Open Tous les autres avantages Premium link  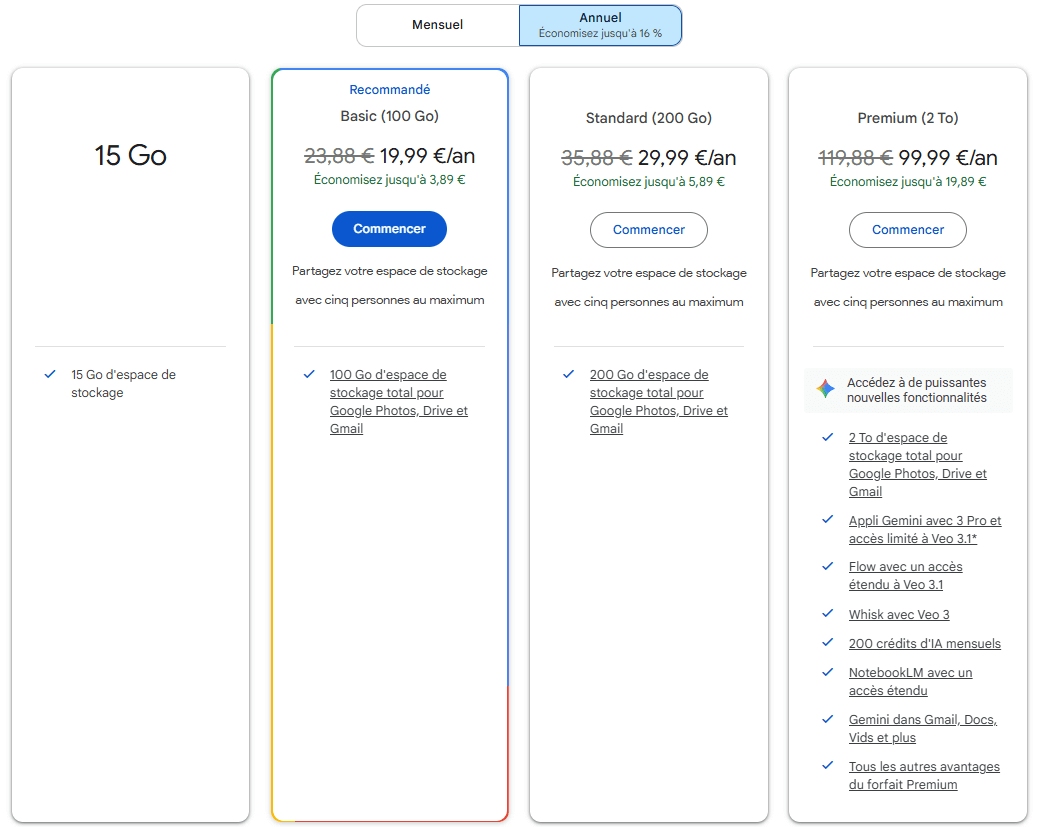[x=924, y=776]
